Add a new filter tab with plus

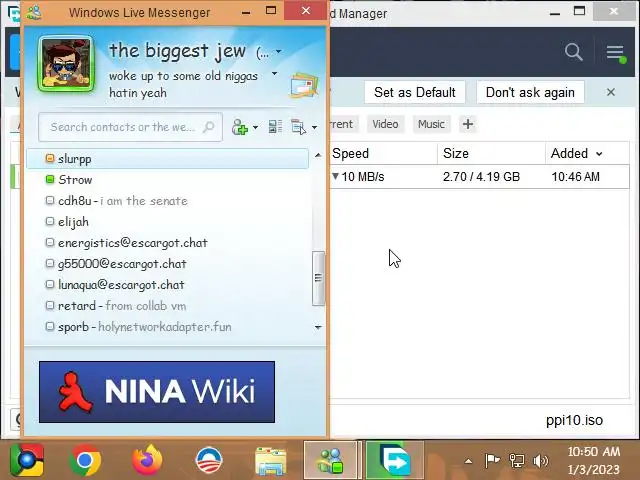pos(468,124)
